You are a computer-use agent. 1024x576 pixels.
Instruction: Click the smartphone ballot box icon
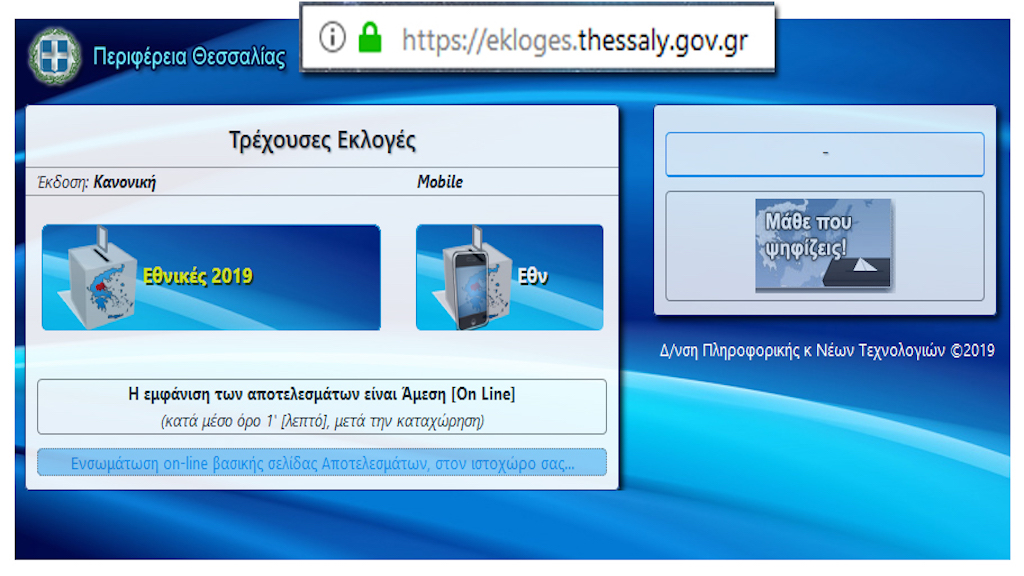tap(472, 279)
